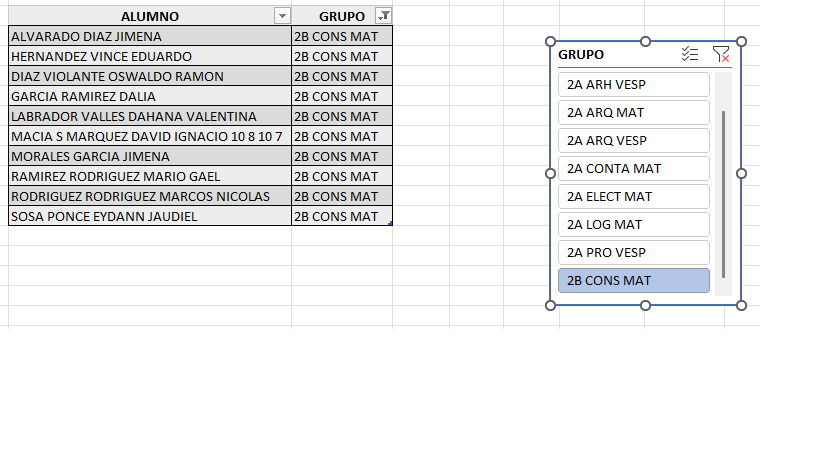Select the ALVARADO DIAZ JIMENA cell
The image size is (819, 460).
(x=150, y=36)
